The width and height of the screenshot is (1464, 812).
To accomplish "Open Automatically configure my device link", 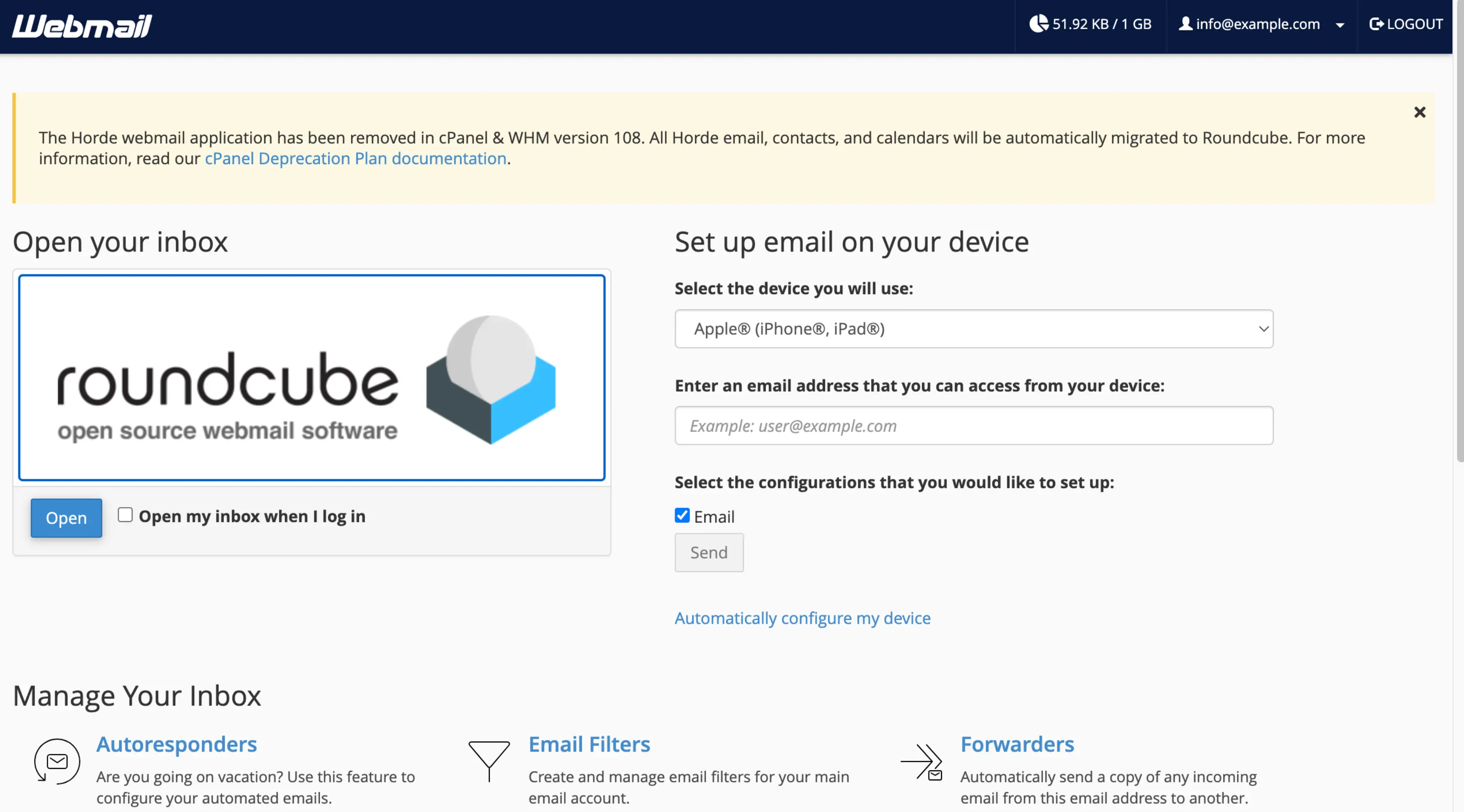I will [802, 618].
